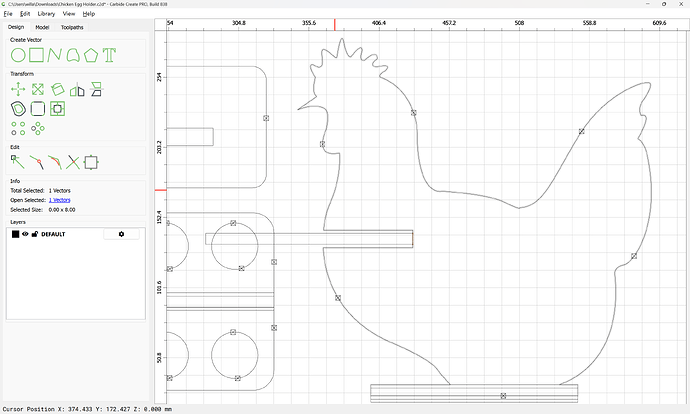This screenshot has width=690, height=414.
Task: Click the Rotate transform tool
Action: coord(58,90)
